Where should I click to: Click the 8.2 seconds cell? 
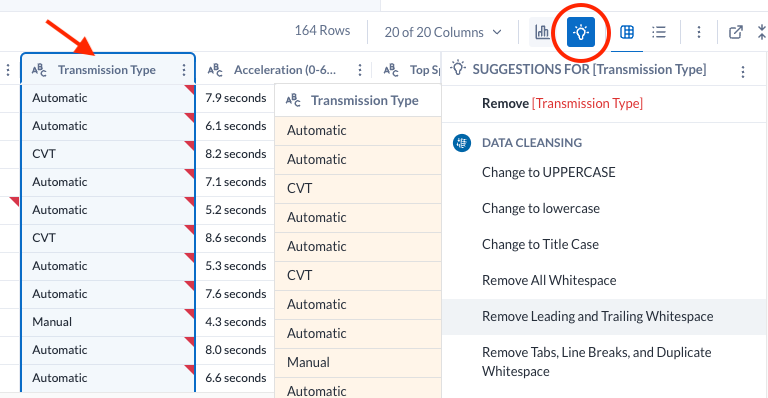pos(236,154)
